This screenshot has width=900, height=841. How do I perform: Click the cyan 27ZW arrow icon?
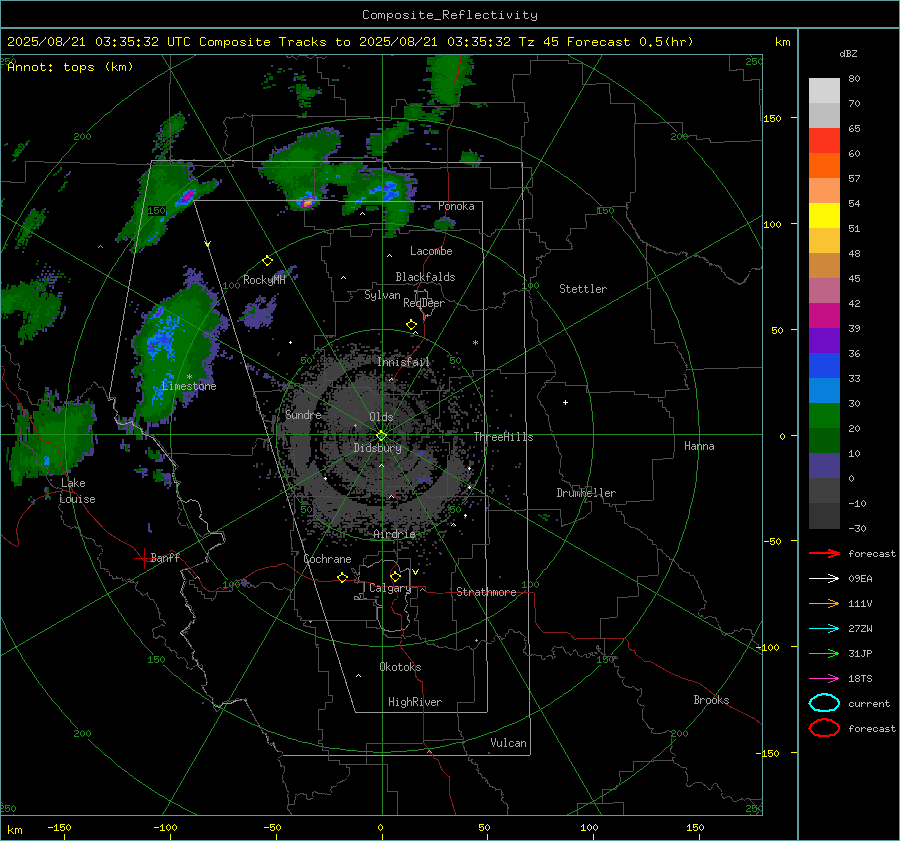click(x=824, y=629)
